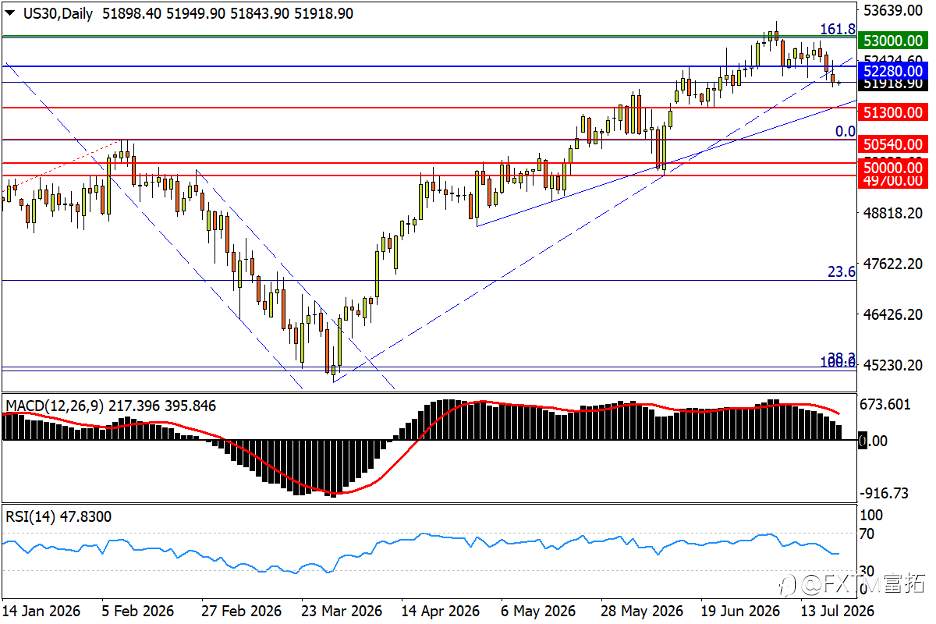
Task: Click the 46426.20 price axis value
Action: tap(893, 314)
